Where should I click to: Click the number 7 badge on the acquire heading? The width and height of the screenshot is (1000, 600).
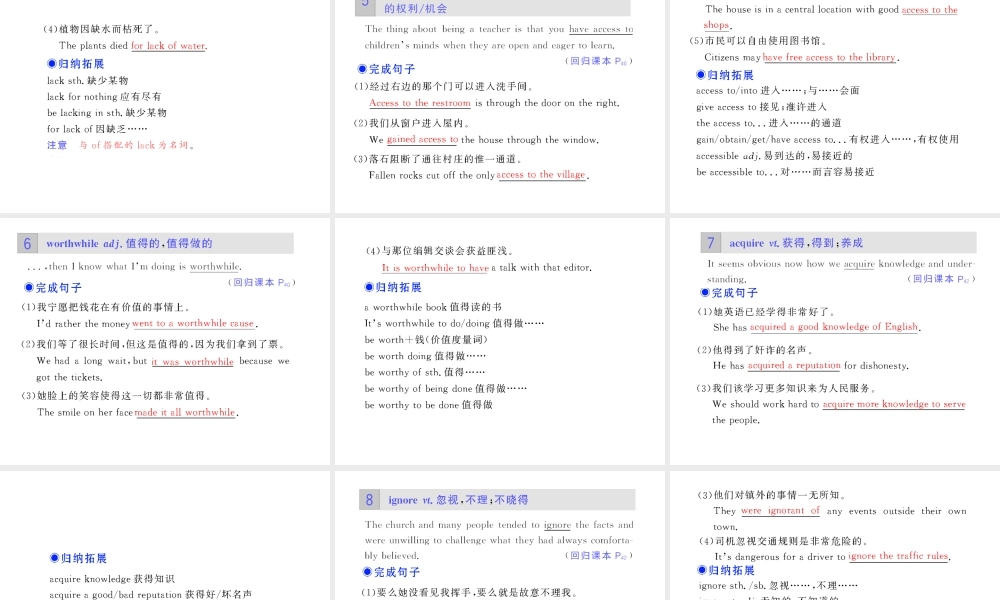710,243
